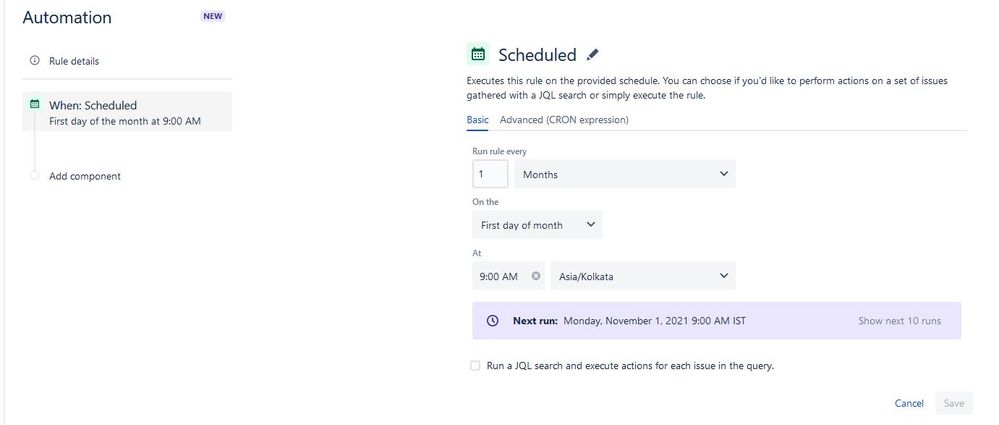Click the Save button
Image resolution: width=999 pixels, height=425 pixels.
954,403
